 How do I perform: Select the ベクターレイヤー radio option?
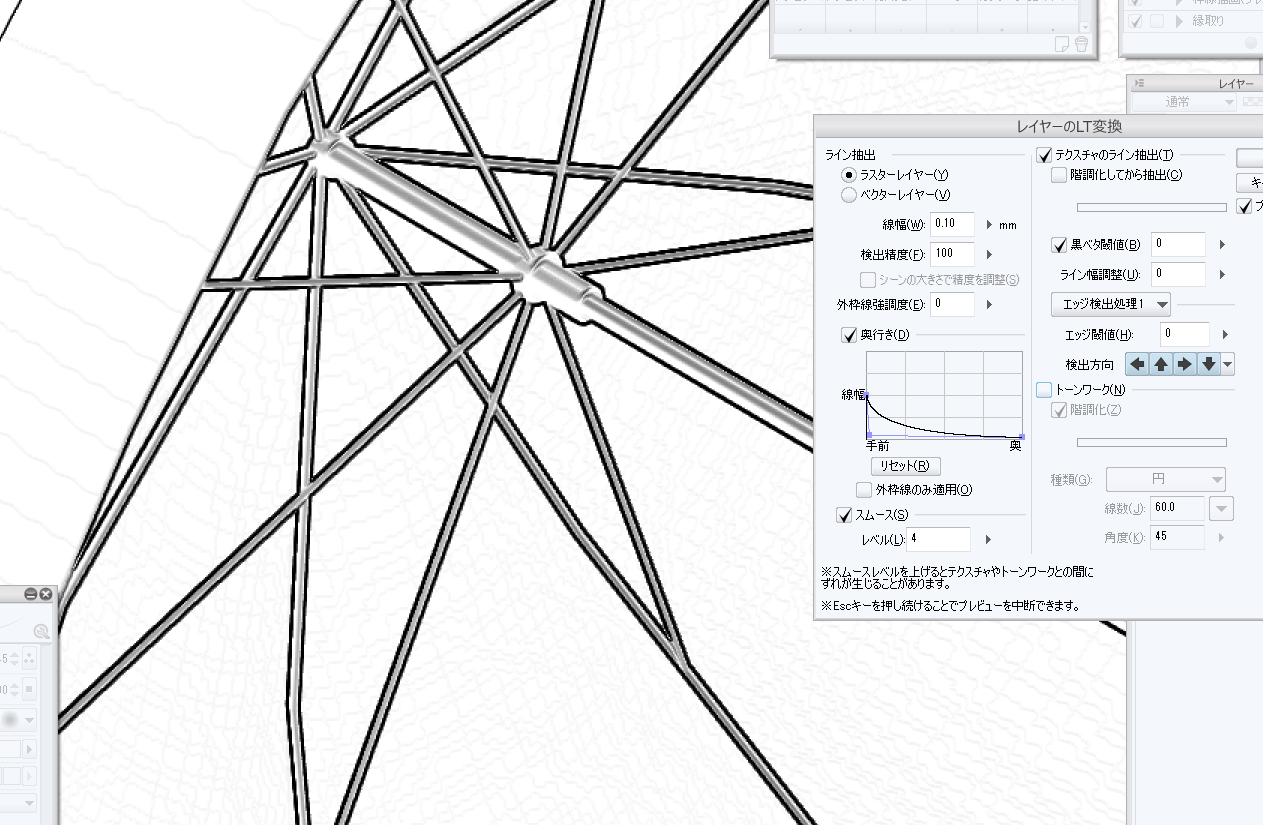coord(849,196)
